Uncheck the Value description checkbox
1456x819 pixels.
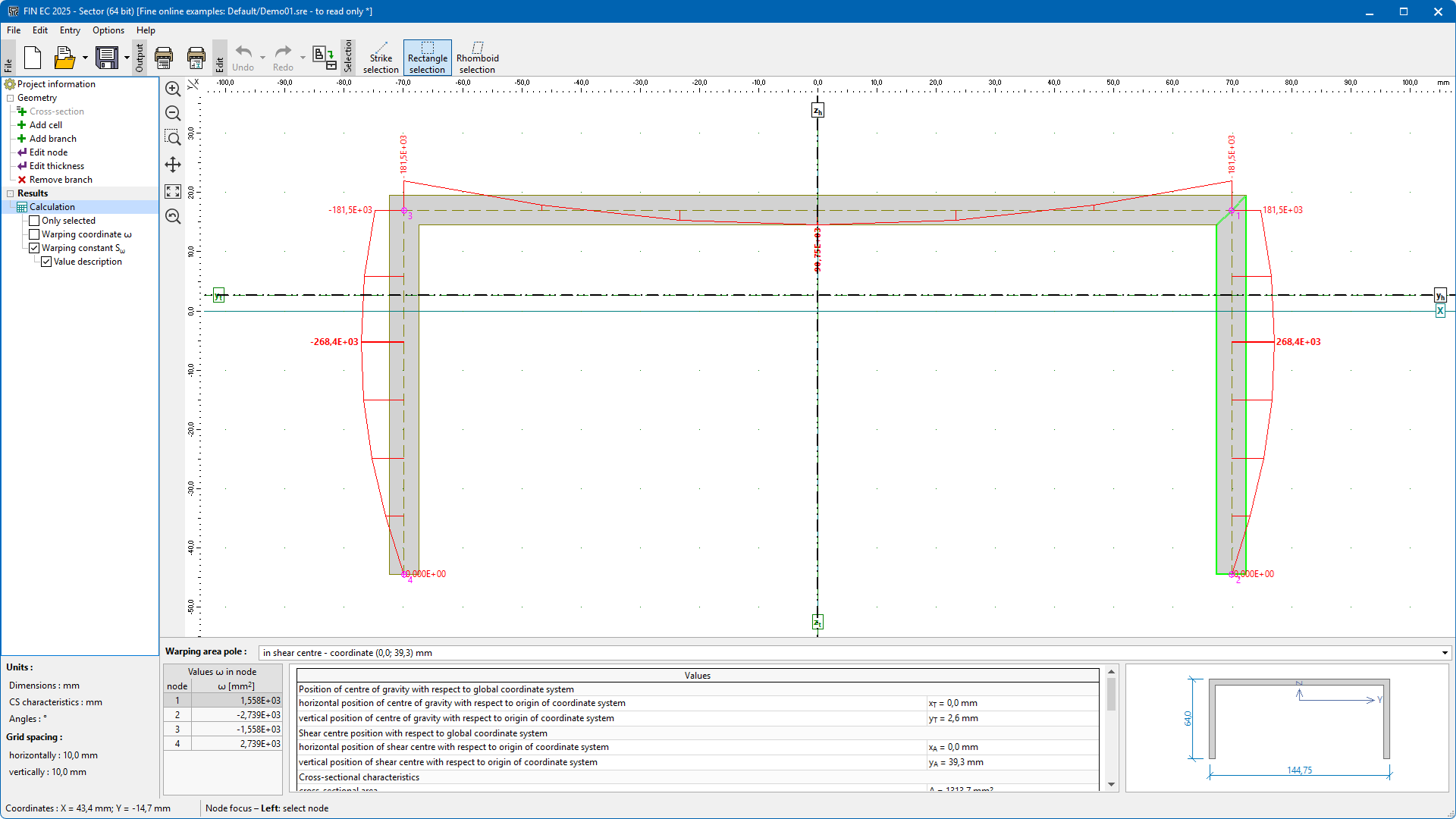click(46, 262)
